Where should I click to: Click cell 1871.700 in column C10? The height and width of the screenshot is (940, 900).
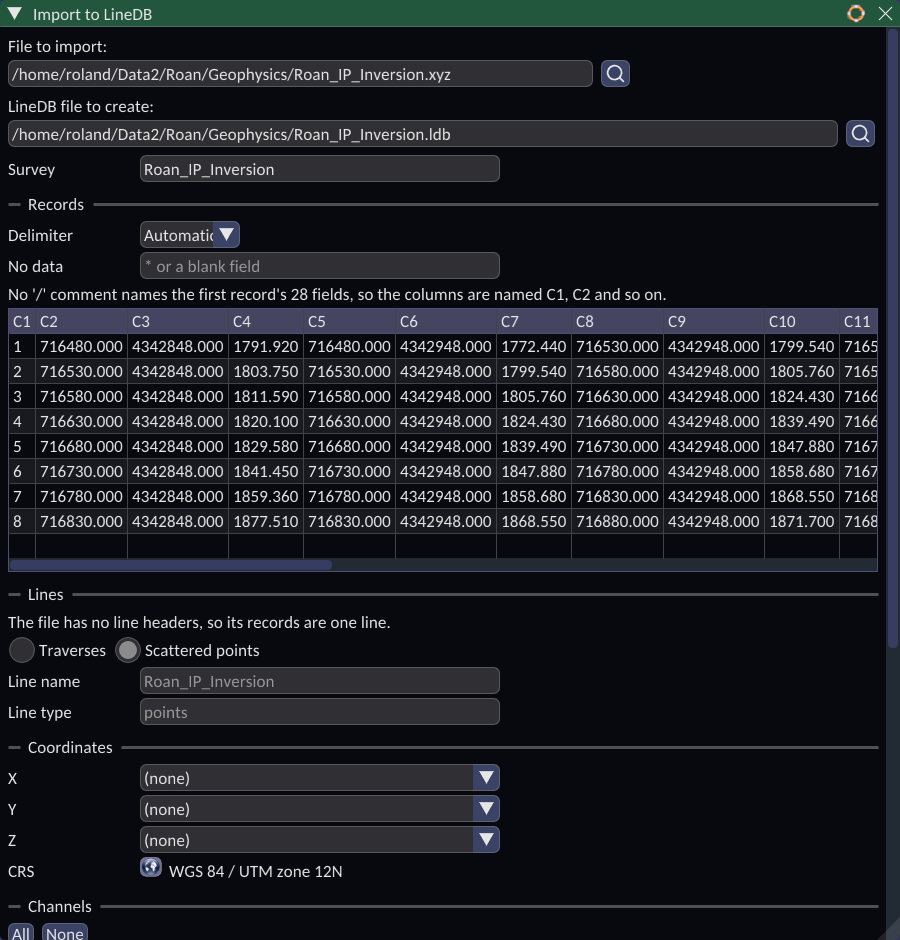(x=802, y=522)
